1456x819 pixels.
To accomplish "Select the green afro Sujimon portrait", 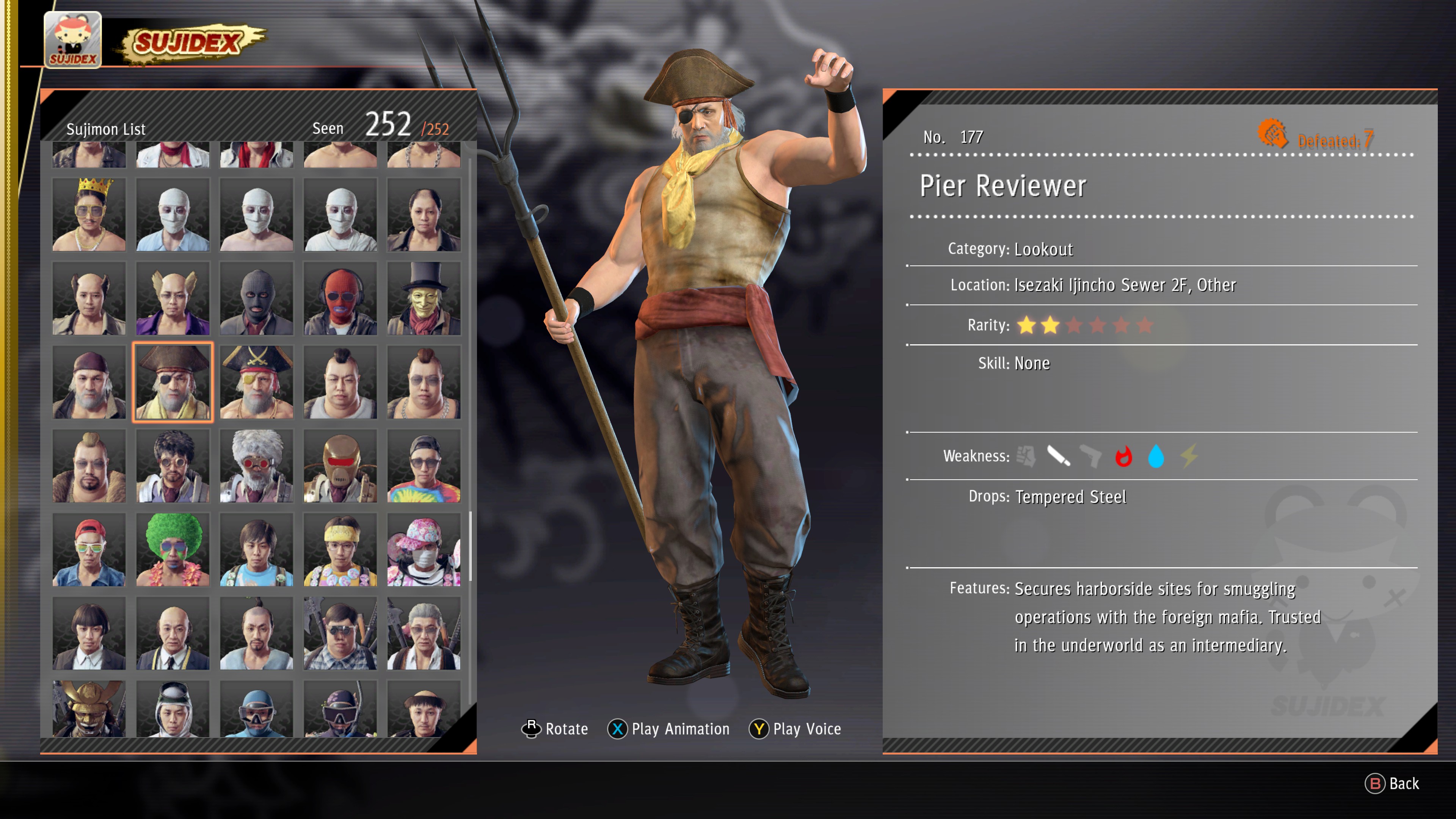I will tap(173, 549).
